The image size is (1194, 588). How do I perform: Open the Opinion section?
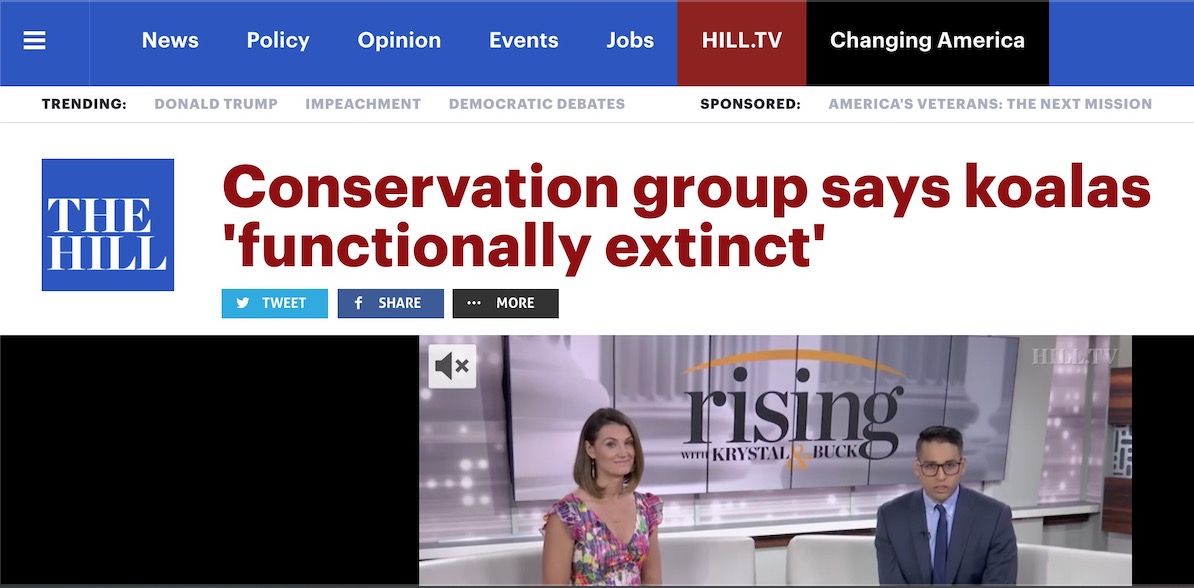pos(399,40)
